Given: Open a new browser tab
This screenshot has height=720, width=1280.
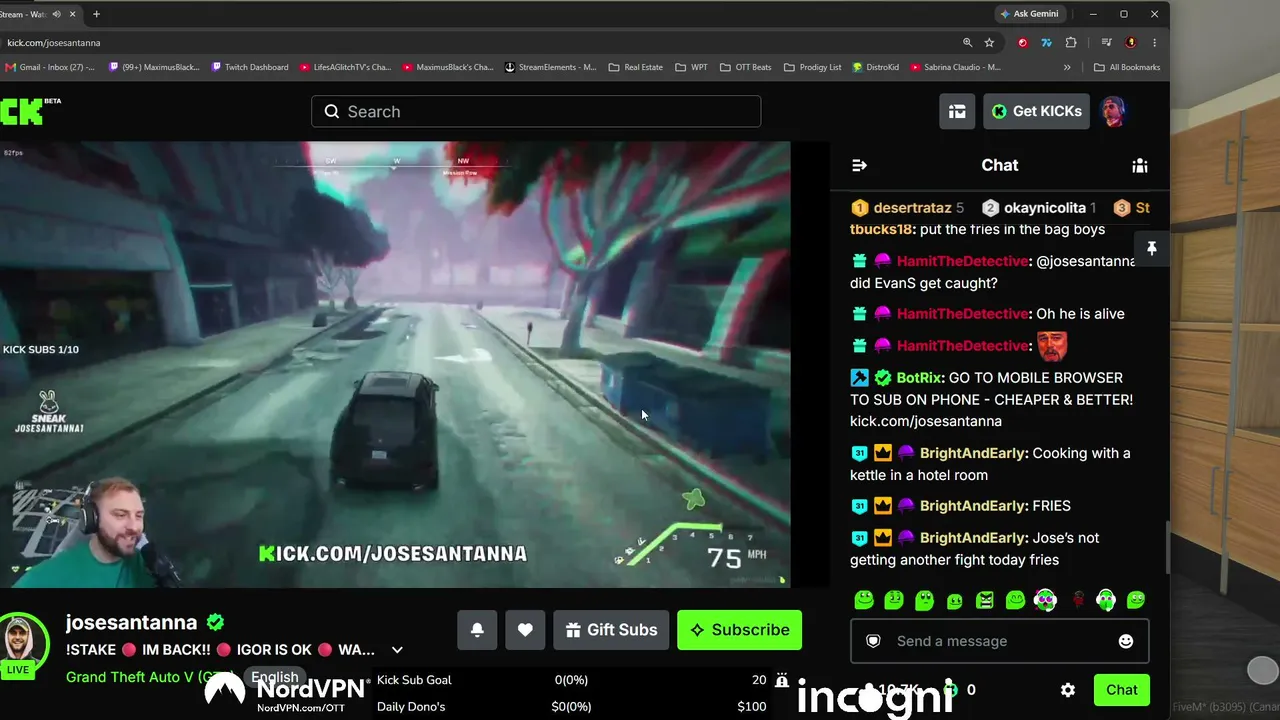Looking at the screenshot, I should tap(96, 14).
